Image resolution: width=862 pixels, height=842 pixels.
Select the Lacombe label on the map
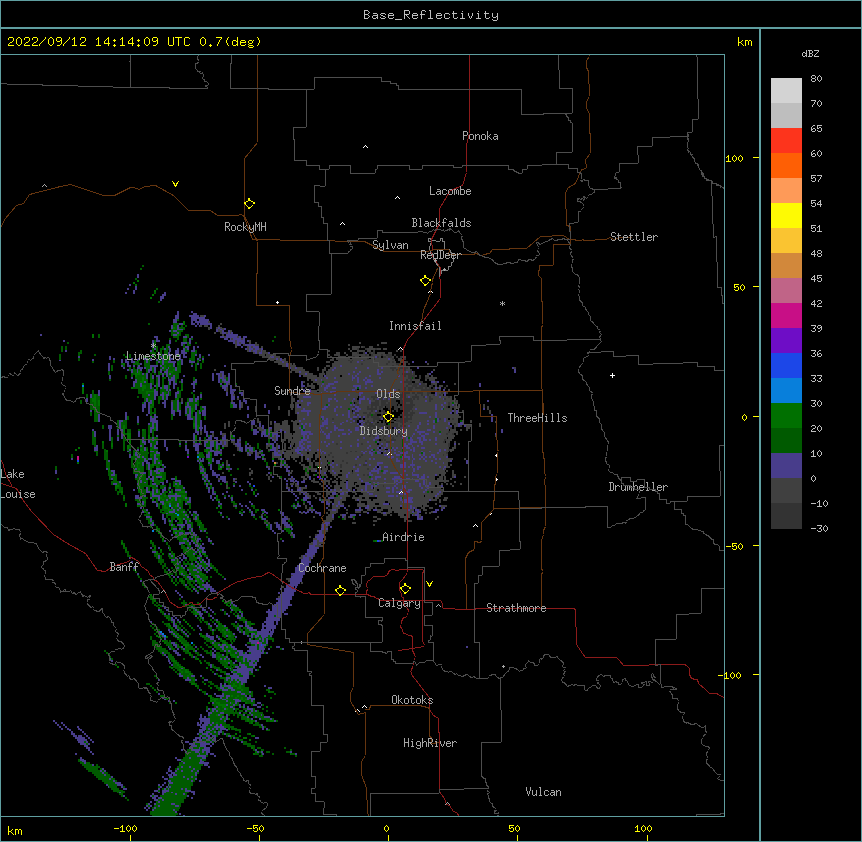(x=450, y=191)
